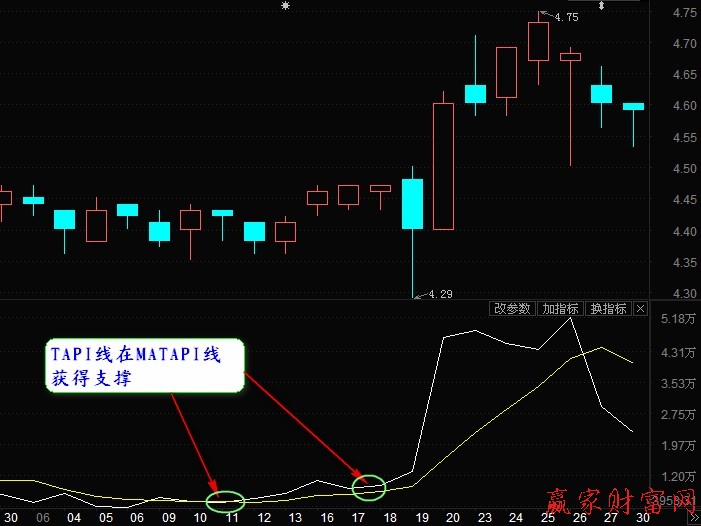Click the TAPI support annotation box
Viewport: 701px width, 526px height.
coord(144,367)
